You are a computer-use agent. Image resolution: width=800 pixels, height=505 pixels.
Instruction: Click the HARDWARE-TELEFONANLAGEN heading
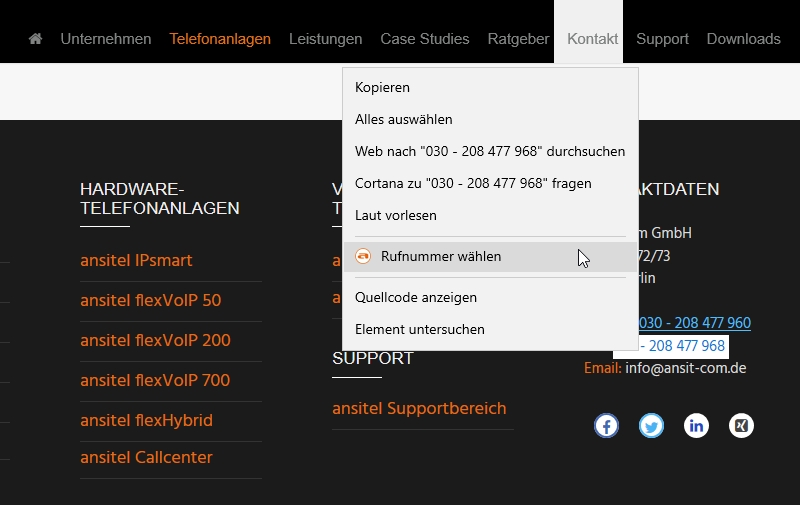click(x=160, y=198)
